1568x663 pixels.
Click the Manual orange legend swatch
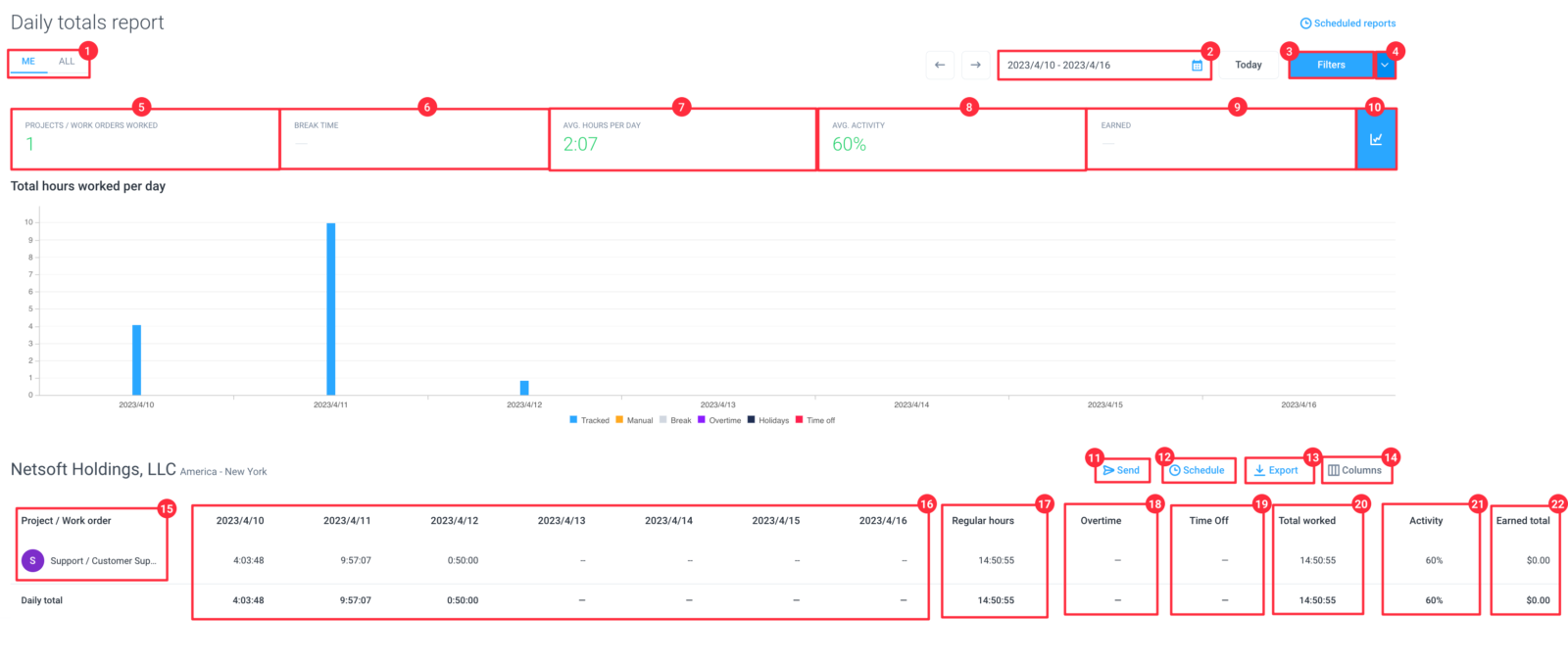pos(619,419)
